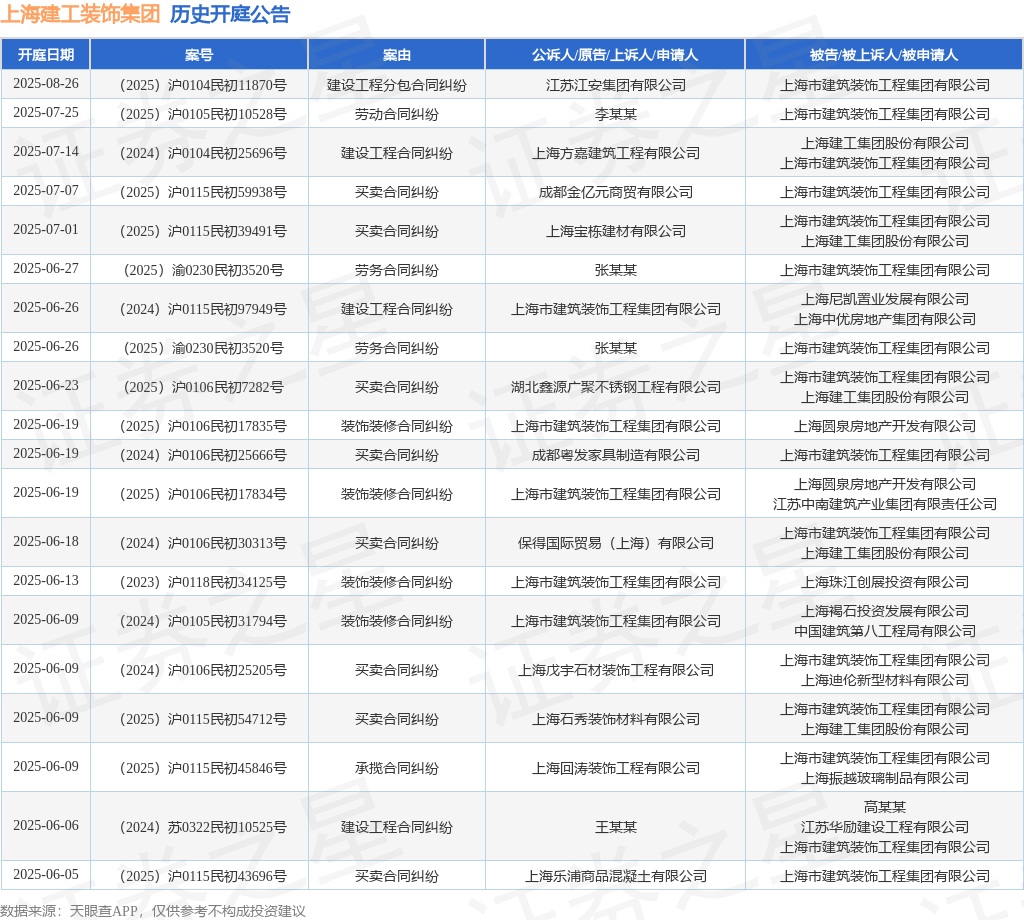Image resolution: width=1024 pixels, height=920 pixels.
Task: Click plaintiff 成都粤发家具制造有限公司
Action: (615, 455)
